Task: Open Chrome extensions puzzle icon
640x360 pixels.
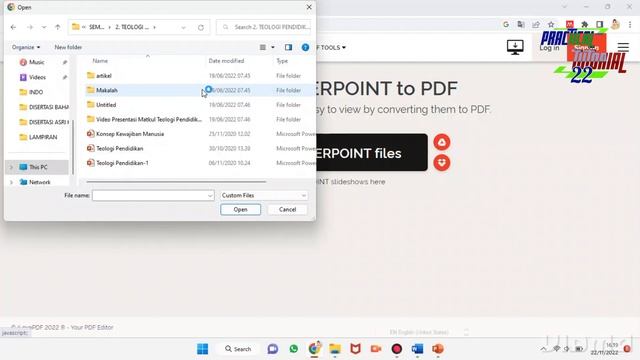Action: click(584, 25)
